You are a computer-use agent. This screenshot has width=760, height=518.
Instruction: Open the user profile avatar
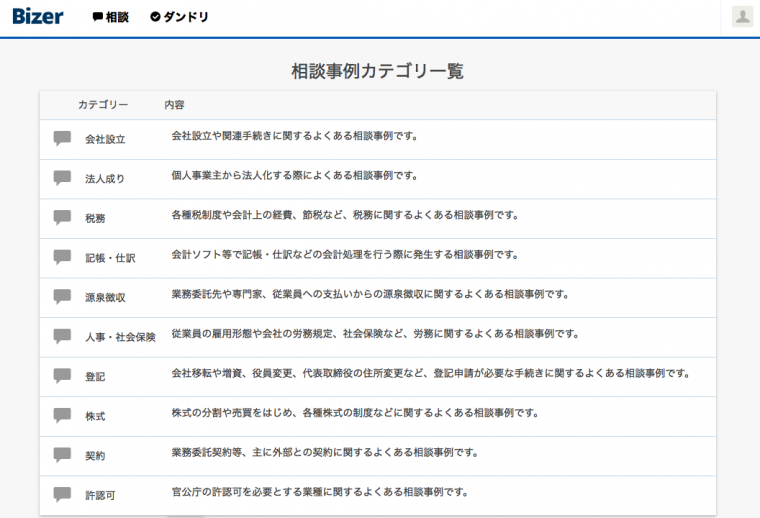742,17
